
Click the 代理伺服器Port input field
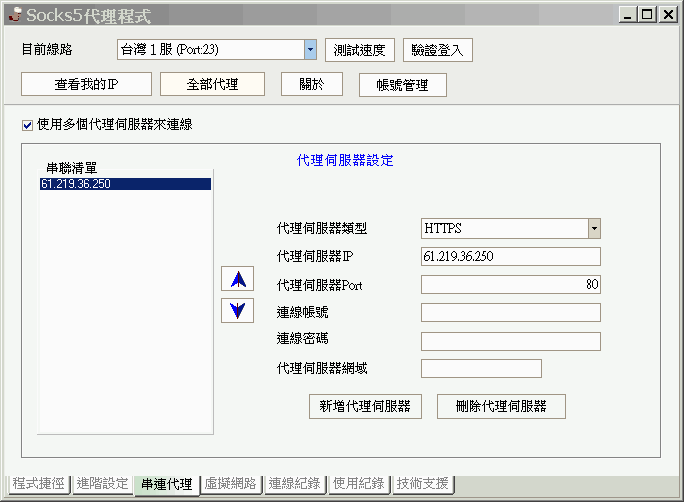tap(511, 284)
